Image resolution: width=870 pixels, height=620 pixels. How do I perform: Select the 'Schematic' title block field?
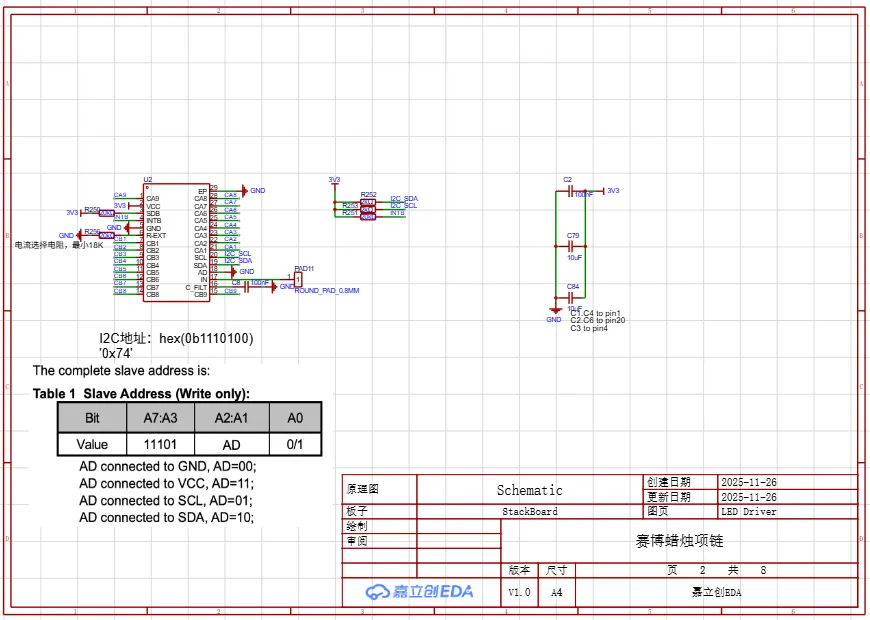(529, 490)
